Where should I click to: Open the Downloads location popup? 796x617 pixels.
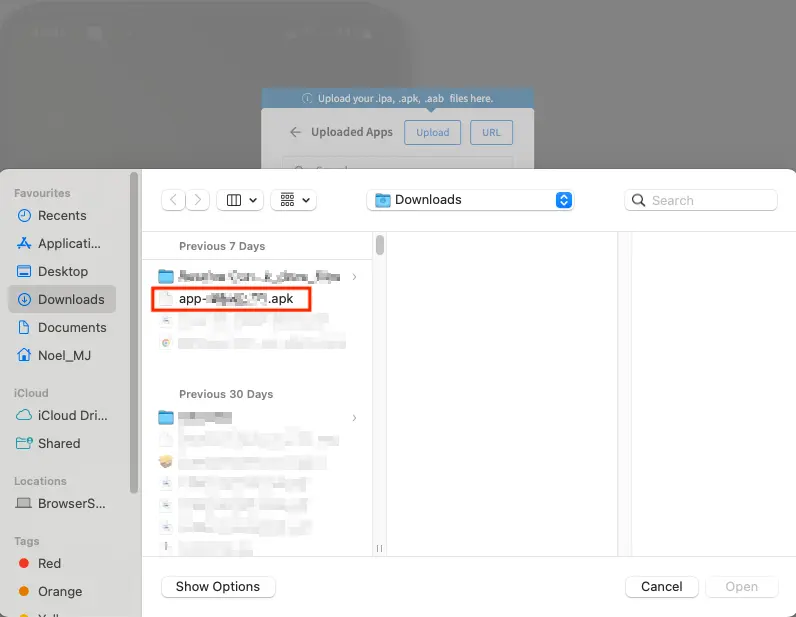tap(469, 200)
